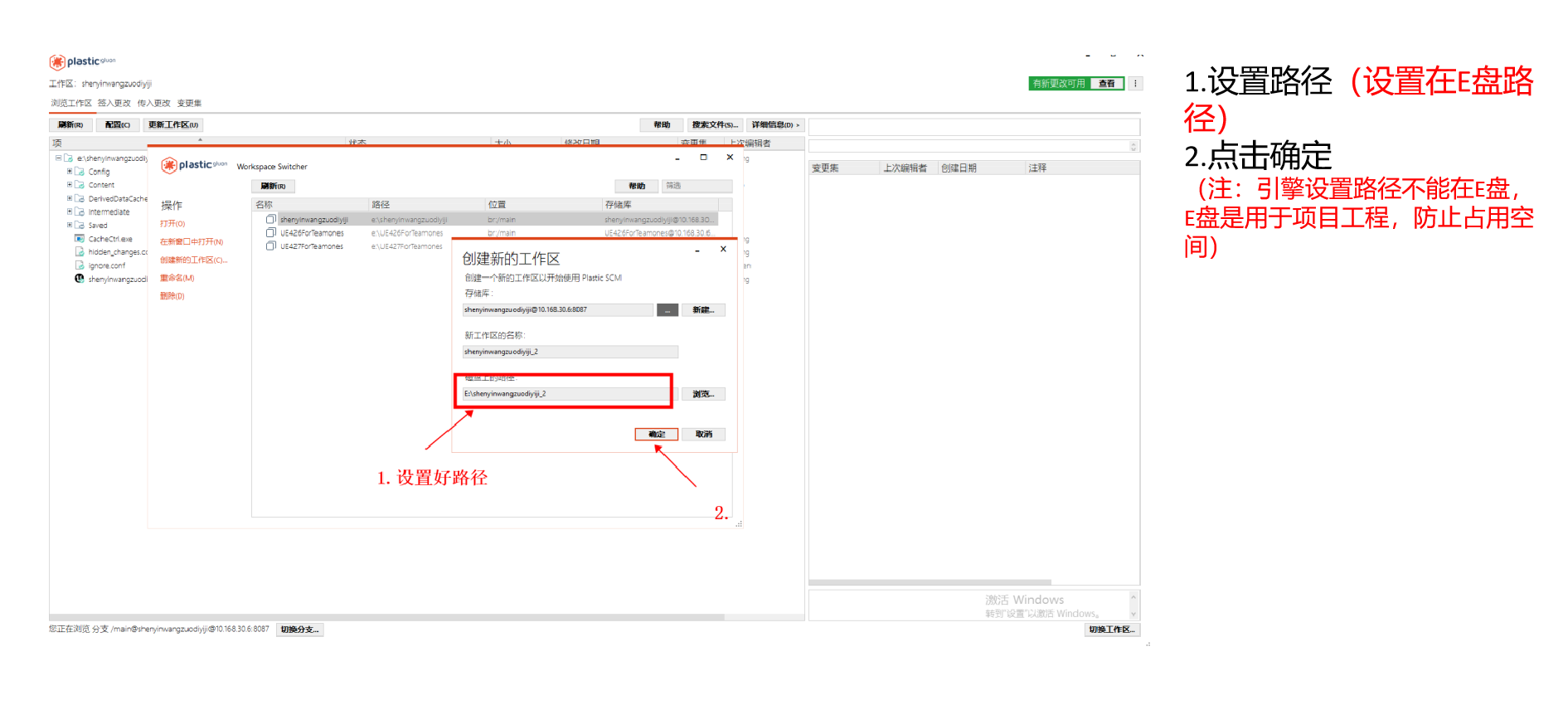Expand the Config folder node
The height and width of the screenshot is (705, 1568).
[70, 172]
